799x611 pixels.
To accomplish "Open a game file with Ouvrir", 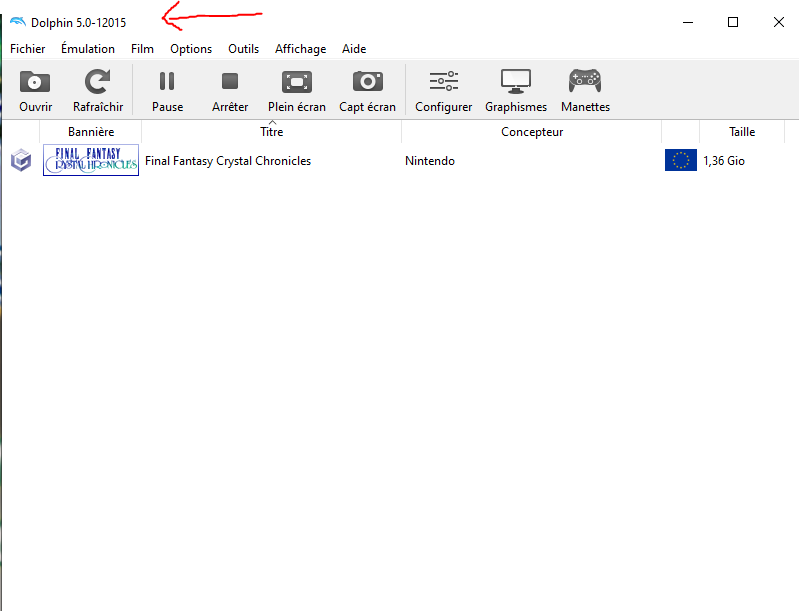I will 35,91.
